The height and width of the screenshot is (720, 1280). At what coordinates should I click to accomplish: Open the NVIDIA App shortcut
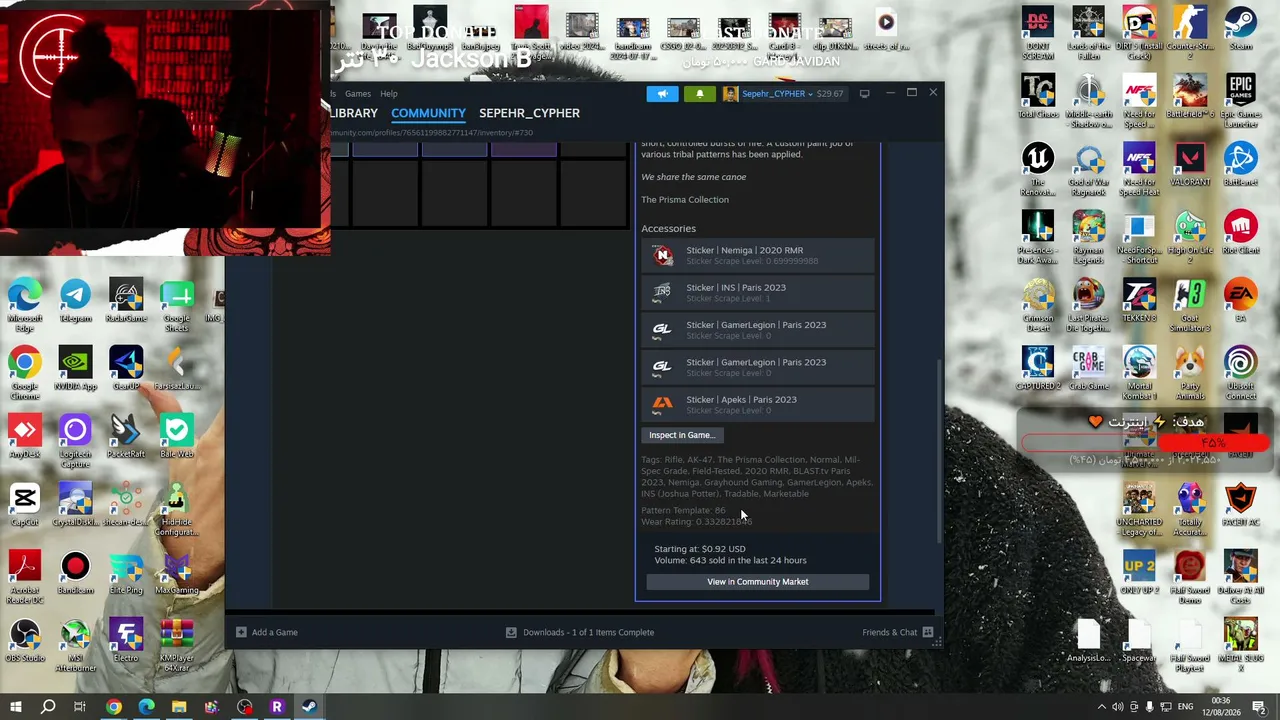click(x=75, y=369)
